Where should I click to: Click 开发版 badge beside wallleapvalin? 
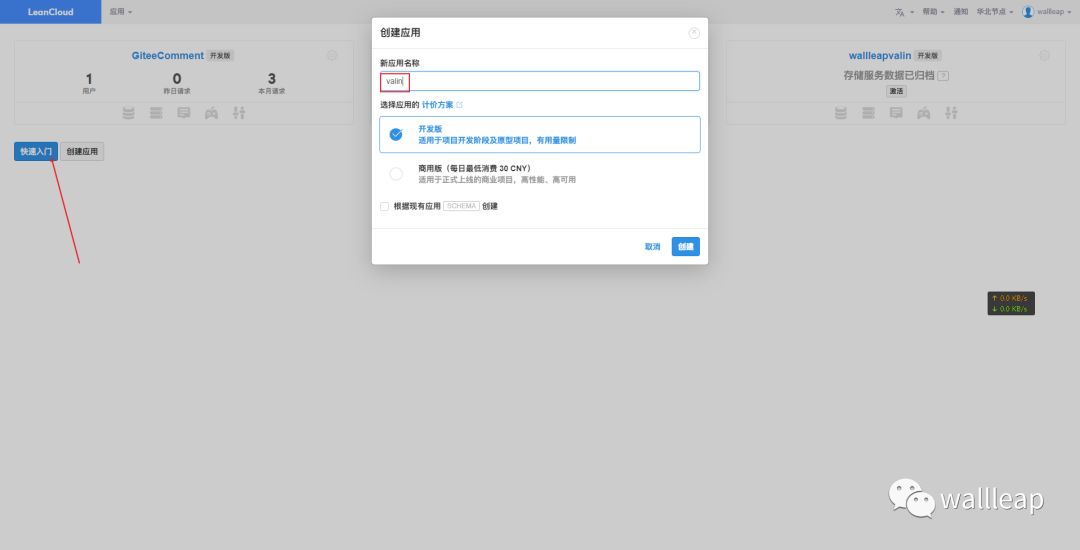(928, 56)
